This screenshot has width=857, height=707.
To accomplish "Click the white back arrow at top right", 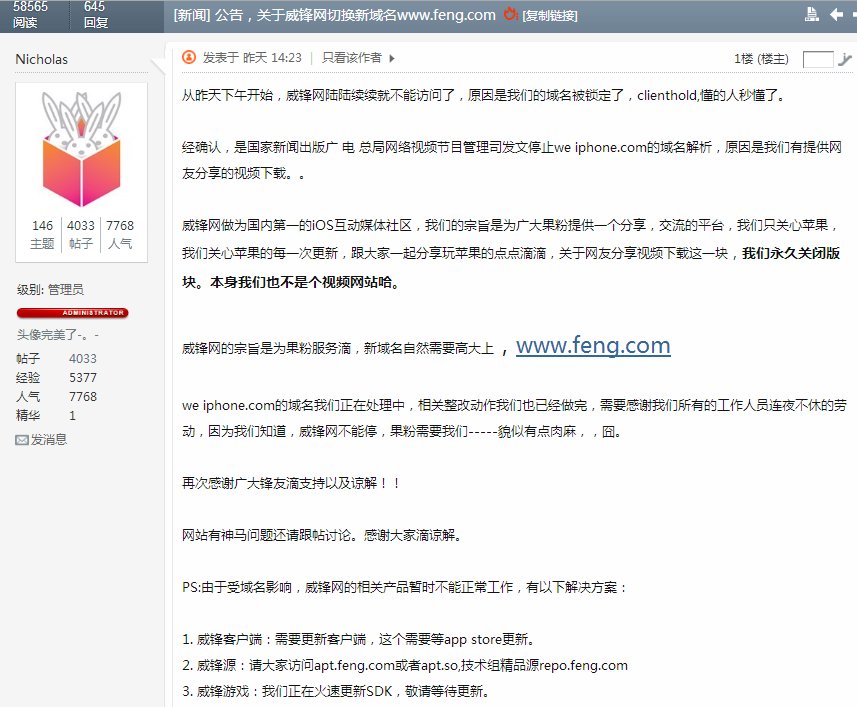I will [x=837, y=14].
